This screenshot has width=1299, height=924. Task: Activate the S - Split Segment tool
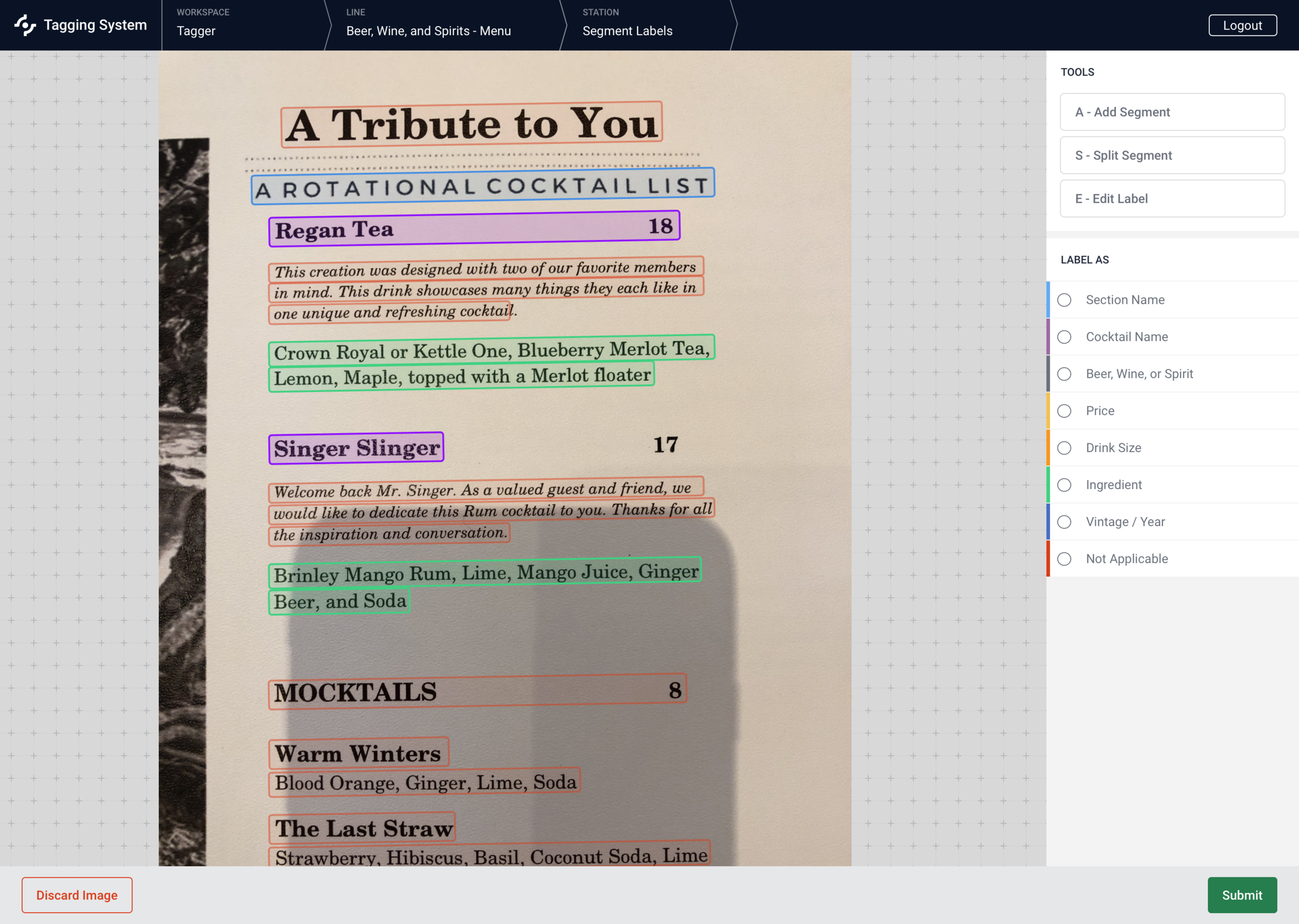click(1172, 155)
